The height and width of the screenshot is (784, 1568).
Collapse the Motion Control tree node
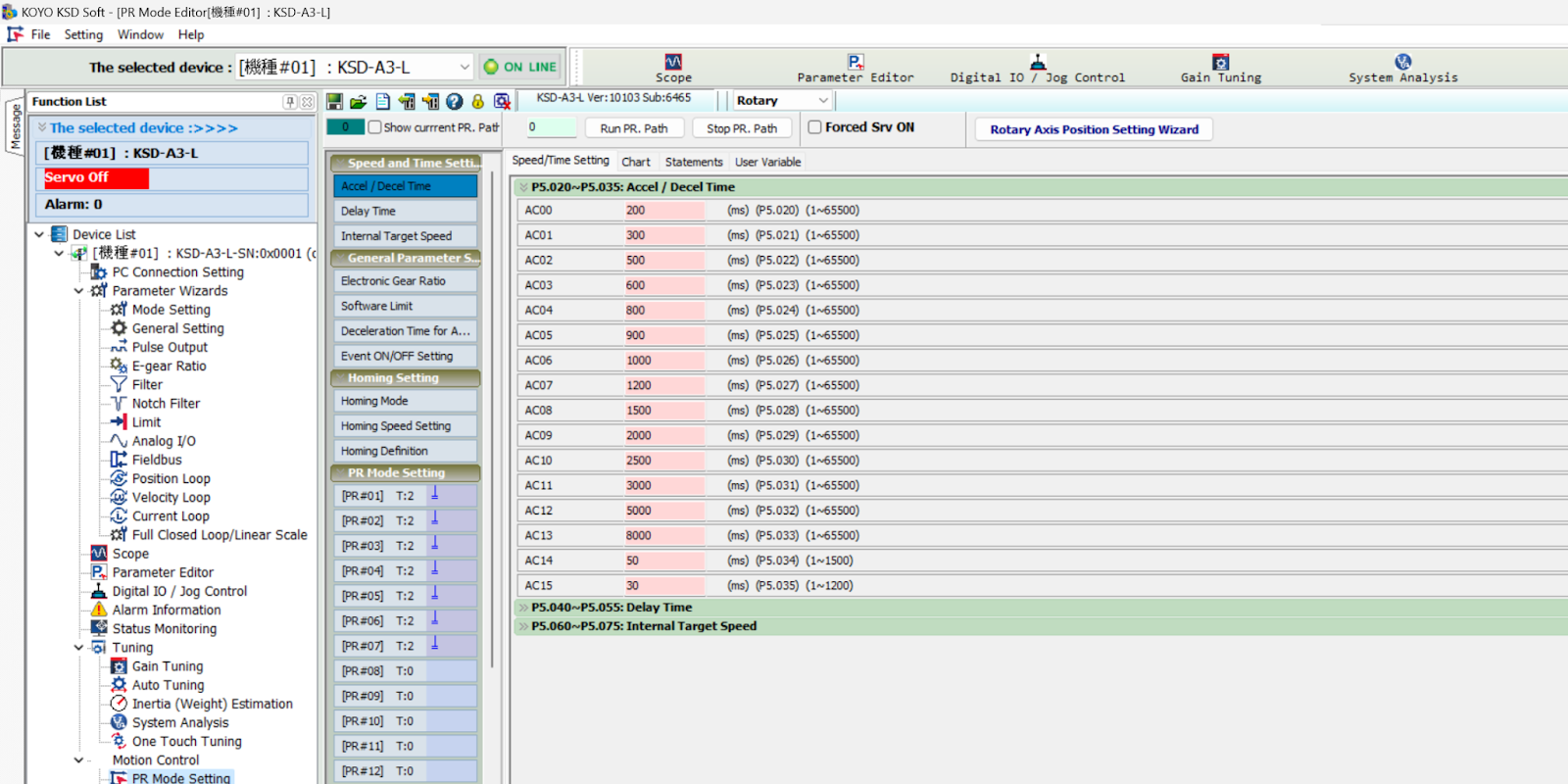click(79, 760)
